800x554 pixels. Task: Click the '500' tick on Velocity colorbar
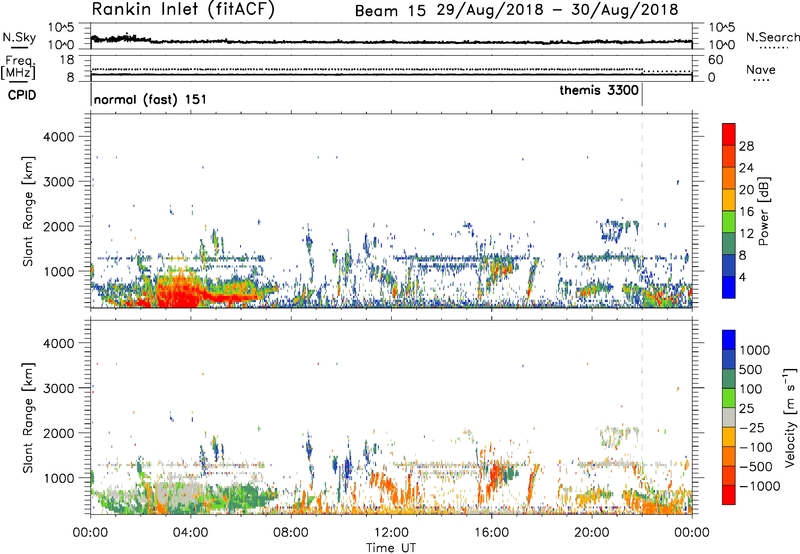[753, 369]
